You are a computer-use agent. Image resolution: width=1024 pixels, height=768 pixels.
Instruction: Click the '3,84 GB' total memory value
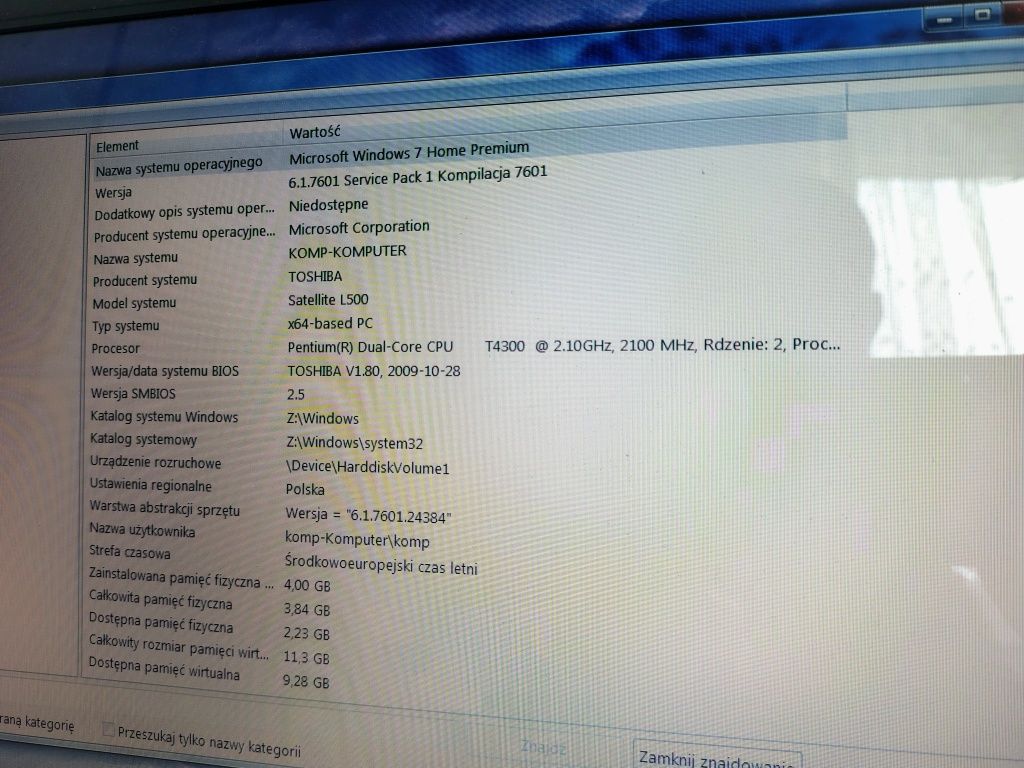tap(306, 609)
